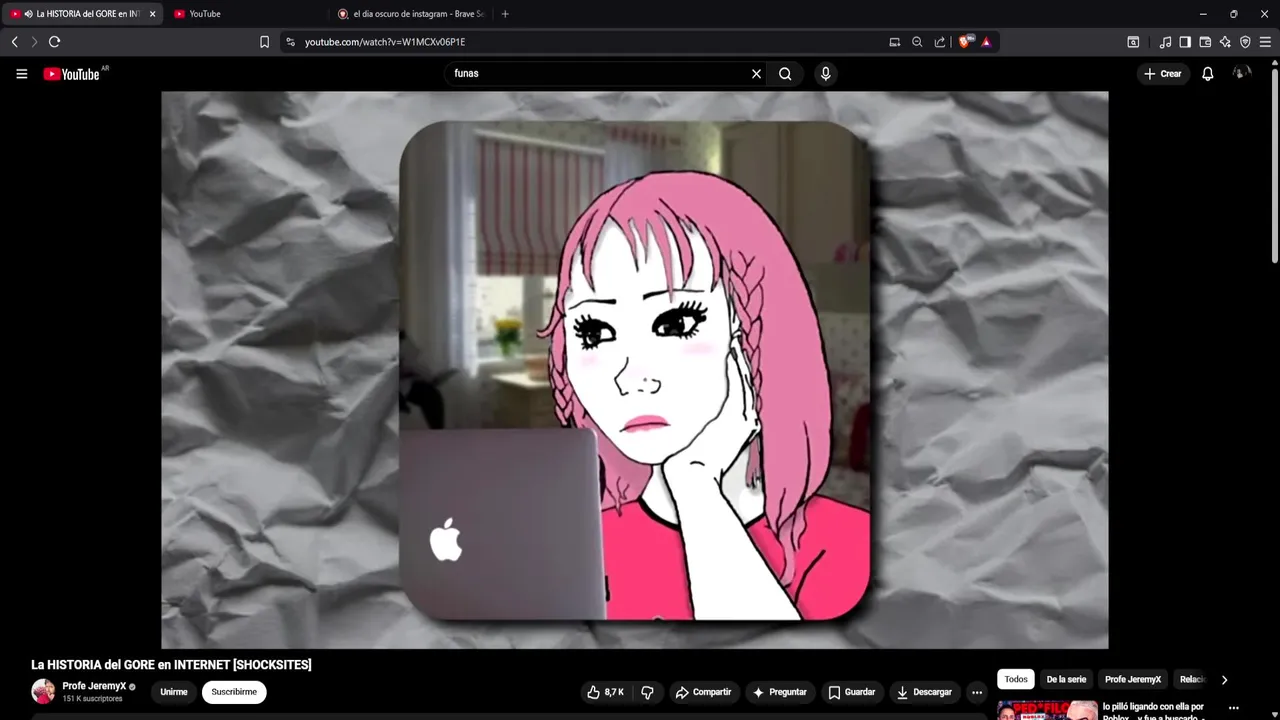Close the 'La HISTORIA del GORE' tab

152,14
